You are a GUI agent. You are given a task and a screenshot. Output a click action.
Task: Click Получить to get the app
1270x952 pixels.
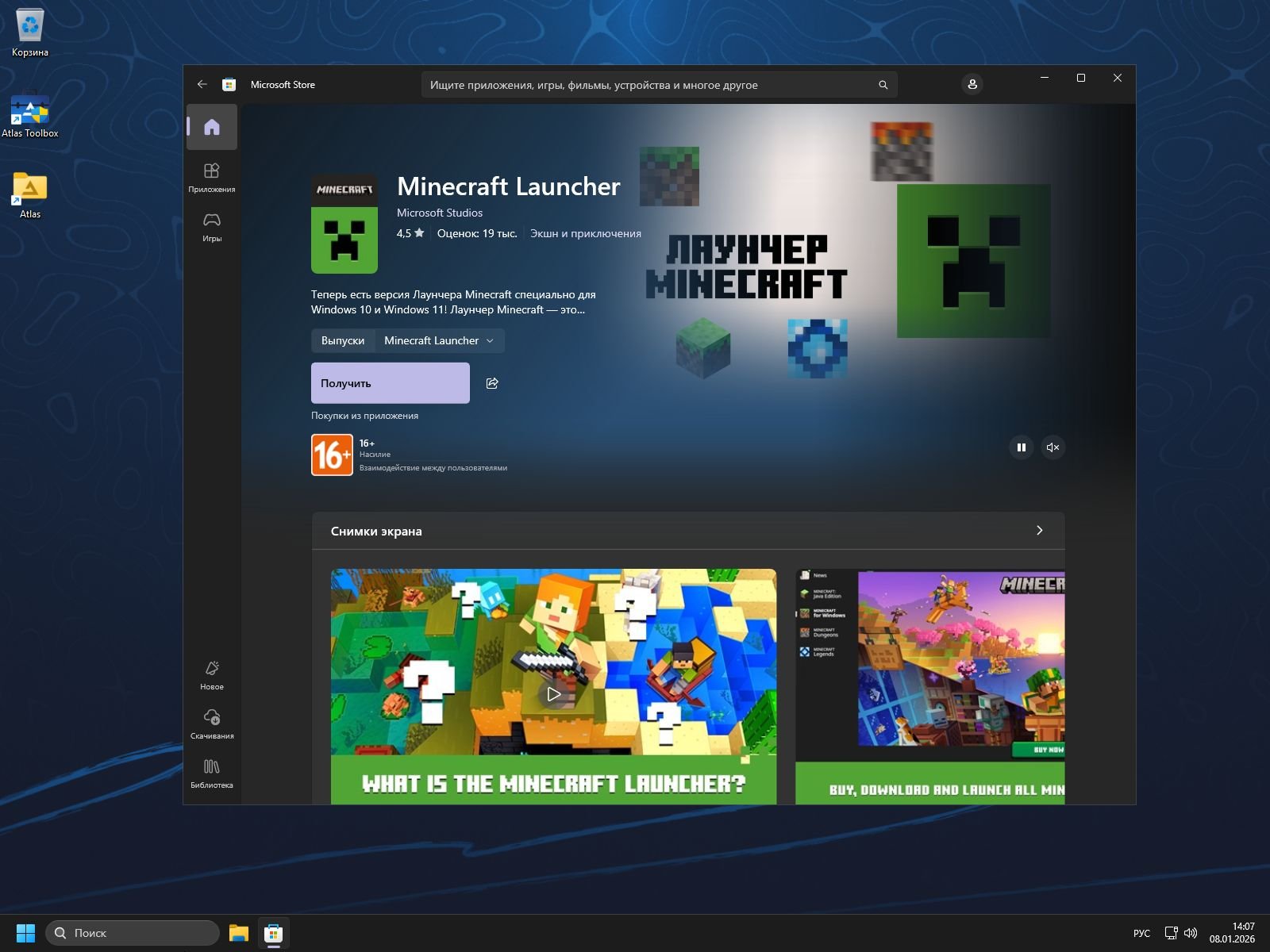391,383
